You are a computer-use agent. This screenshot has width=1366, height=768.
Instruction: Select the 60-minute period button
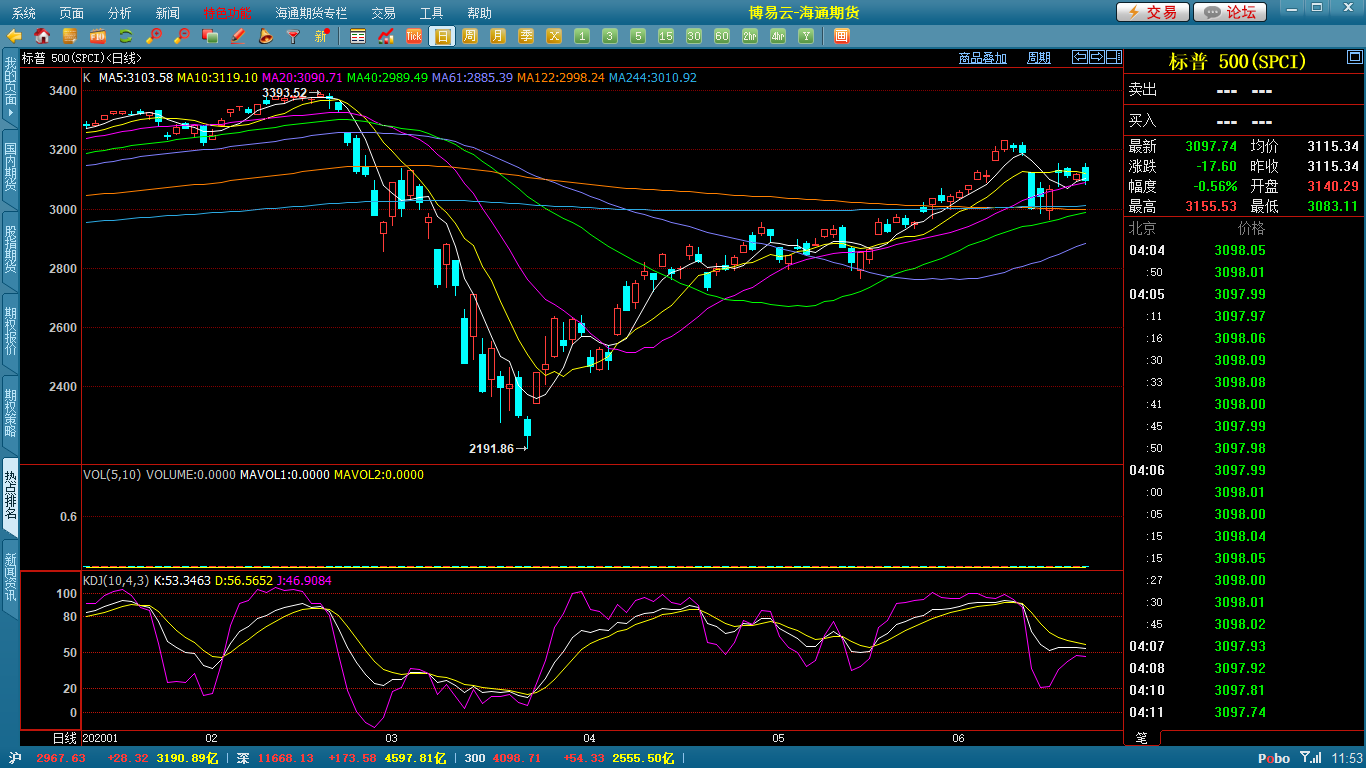tap(722, 36)
